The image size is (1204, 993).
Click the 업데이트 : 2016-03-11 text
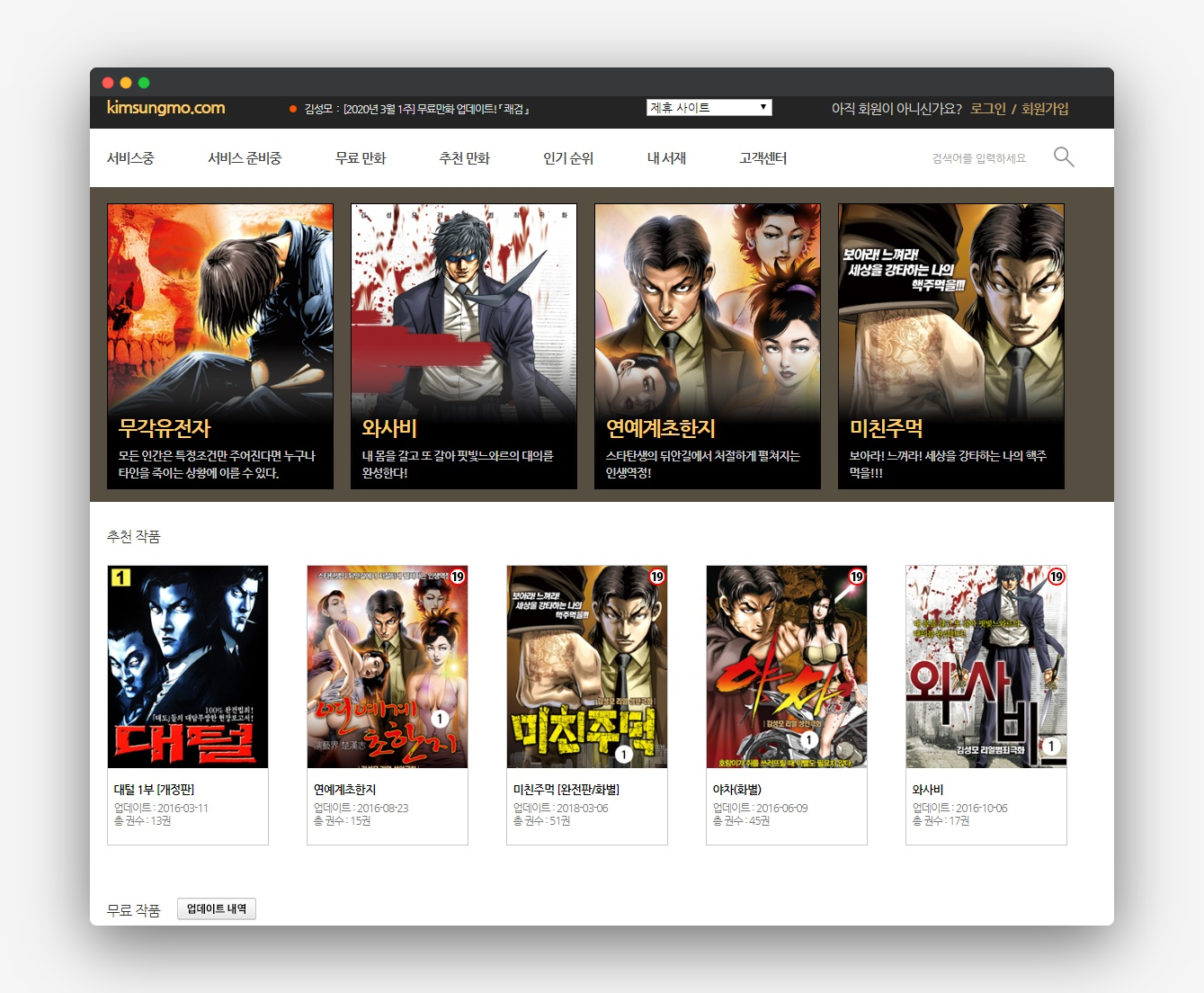pyautogui.click(x=161, y=809)
